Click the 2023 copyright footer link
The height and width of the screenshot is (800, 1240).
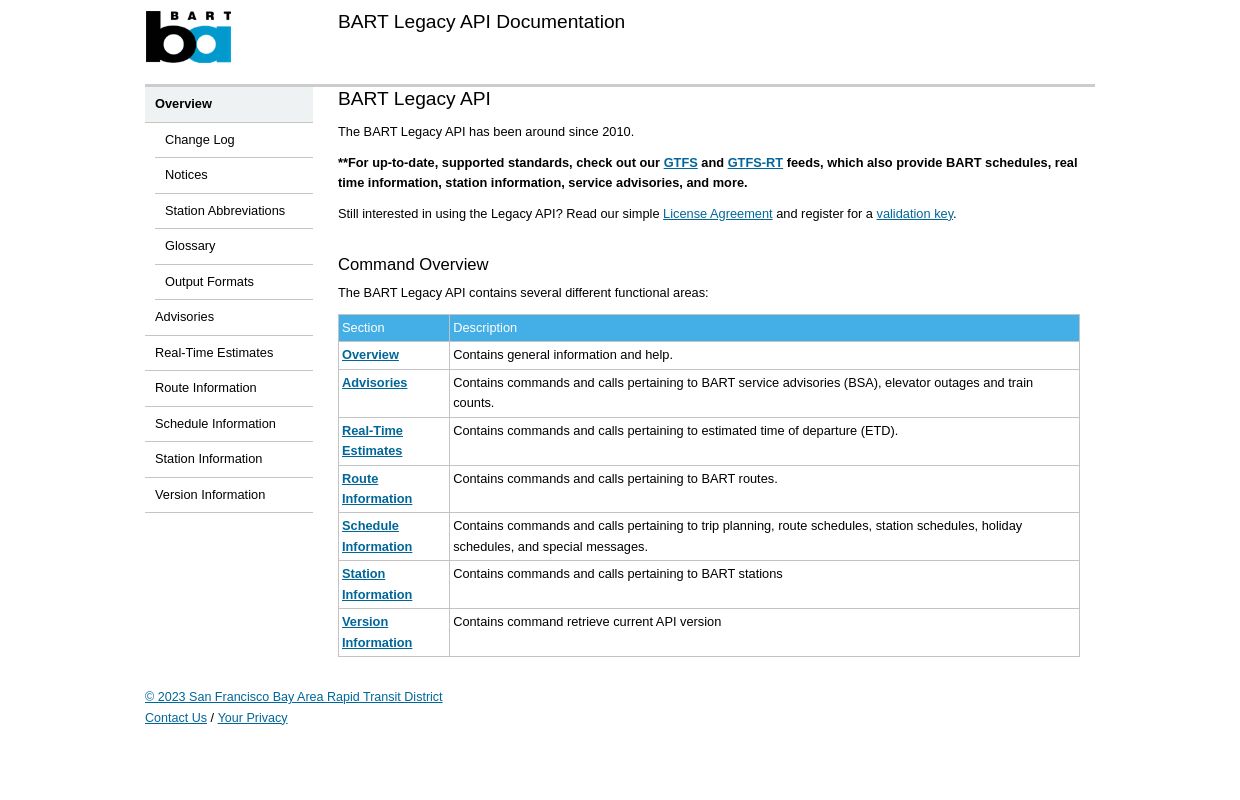(x=293, y=697)
